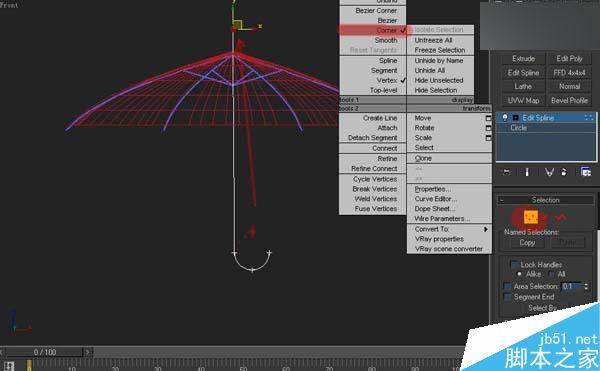
Task: Click Copy under Named Selections
Action: (527, 242)
